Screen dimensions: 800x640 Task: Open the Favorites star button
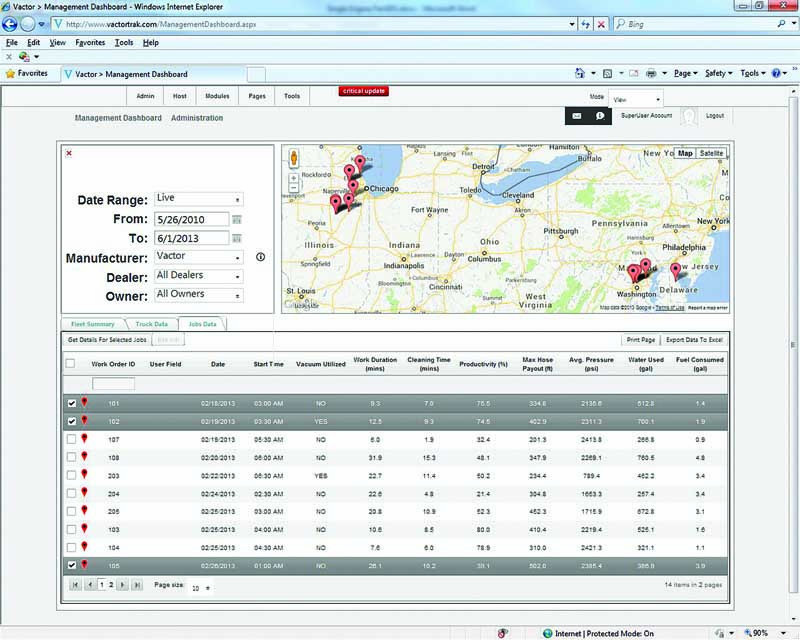click(27, 73)
